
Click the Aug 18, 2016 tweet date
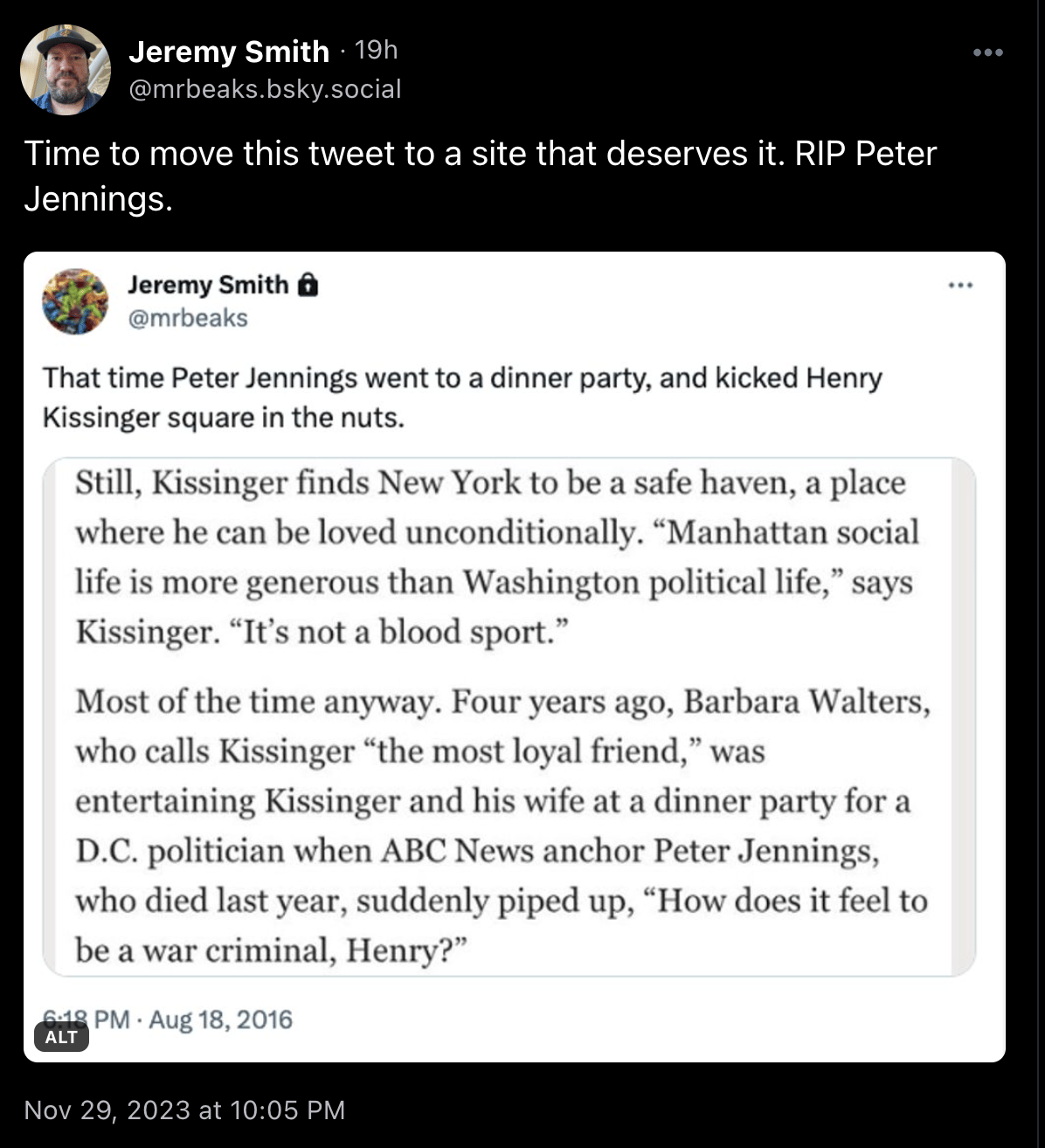(220, 1020)
